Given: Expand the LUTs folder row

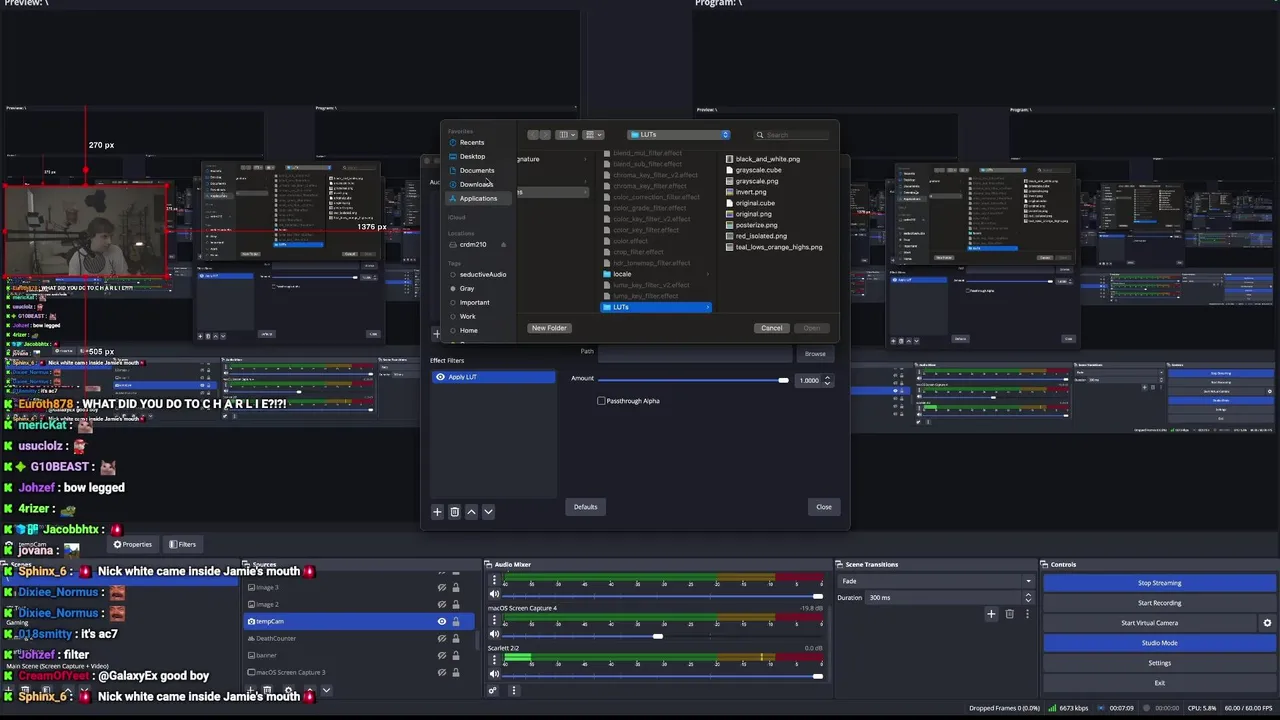Looking at the screenshot, I should coord(707,307).
